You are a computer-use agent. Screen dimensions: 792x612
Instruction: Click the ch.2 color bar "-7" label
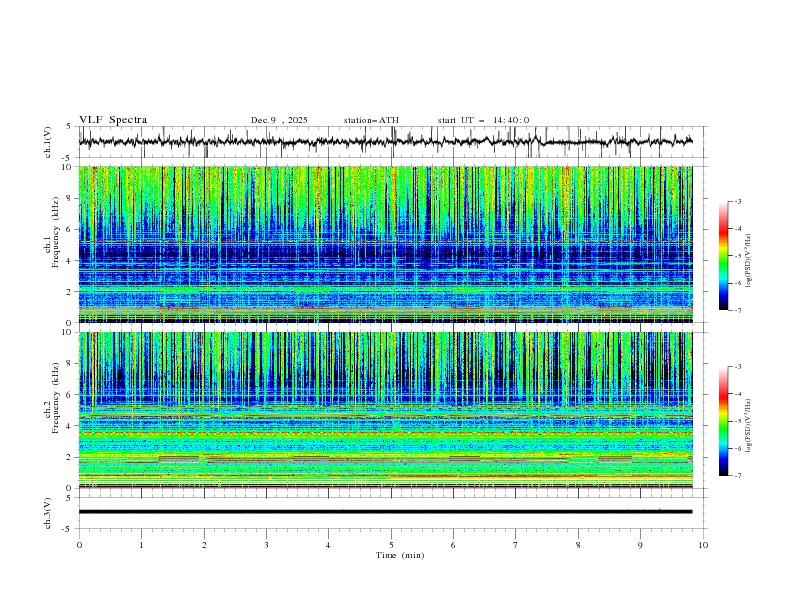[738, 476]
